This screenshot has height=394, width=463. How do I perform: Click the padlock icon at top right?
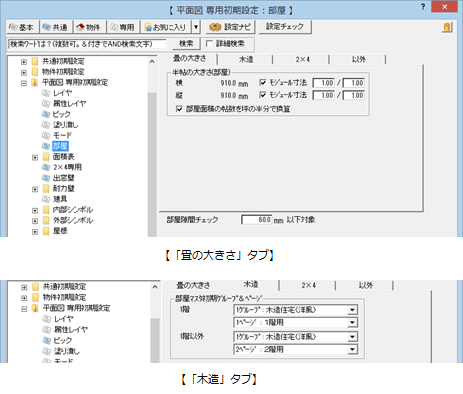pyautogui.click(x=447, y=27)
